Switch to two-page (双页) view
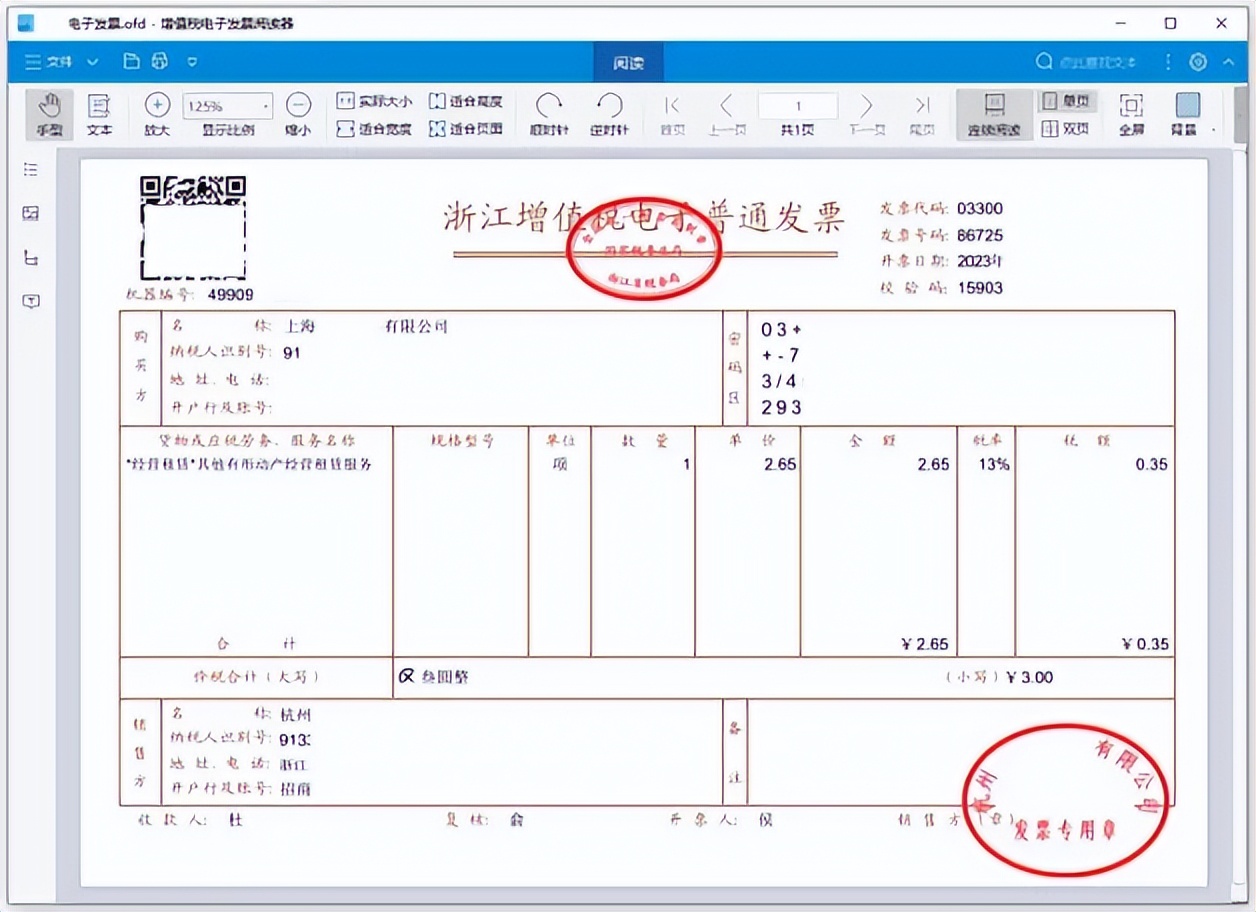The width and height of the screenshot is (1256, 912). pyautogui.click(x=1066, y=128)
